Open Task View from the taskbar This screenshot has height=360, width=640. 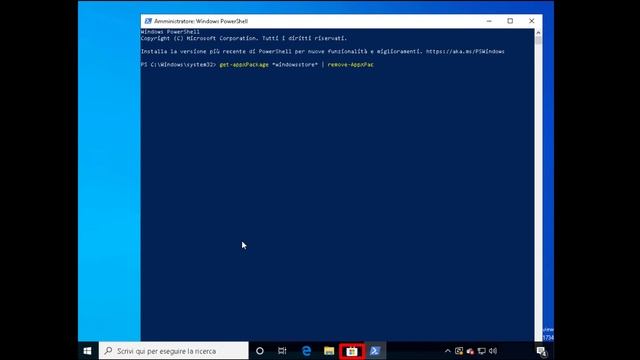(282, 351)
